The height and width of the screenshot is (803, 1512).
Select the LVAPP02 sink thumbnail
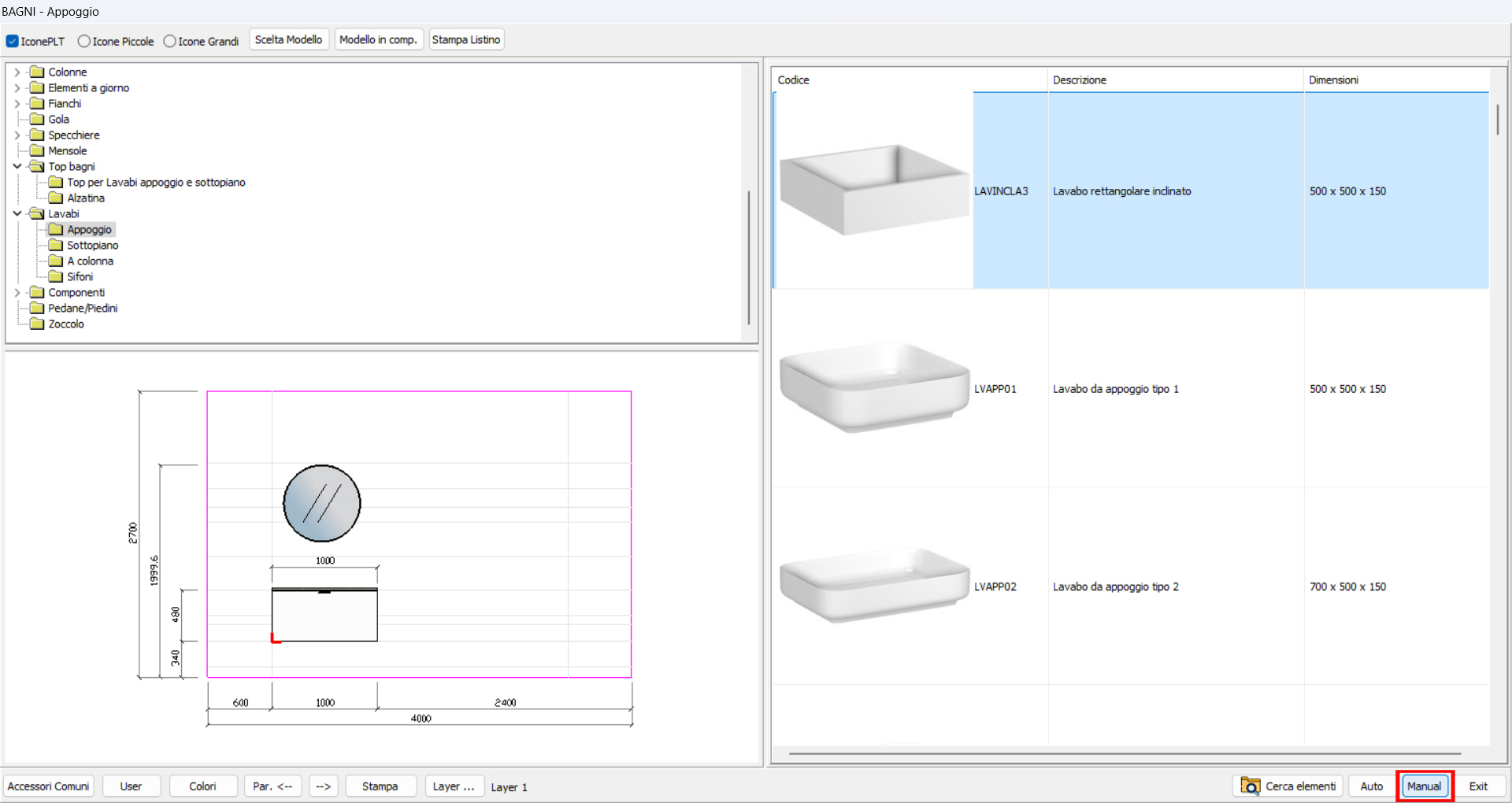[874, 585]
